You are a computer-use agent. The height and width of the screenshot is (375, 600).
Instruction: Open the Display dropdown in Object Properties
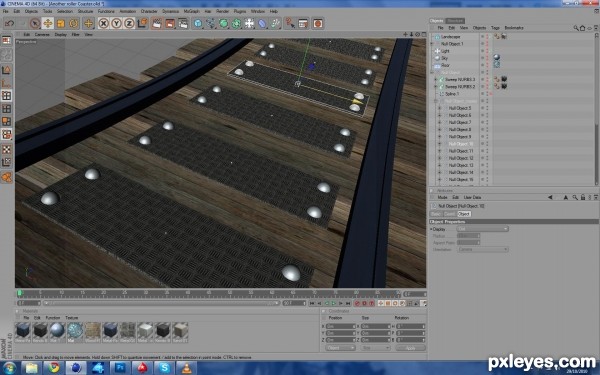(x=482, y=229)
